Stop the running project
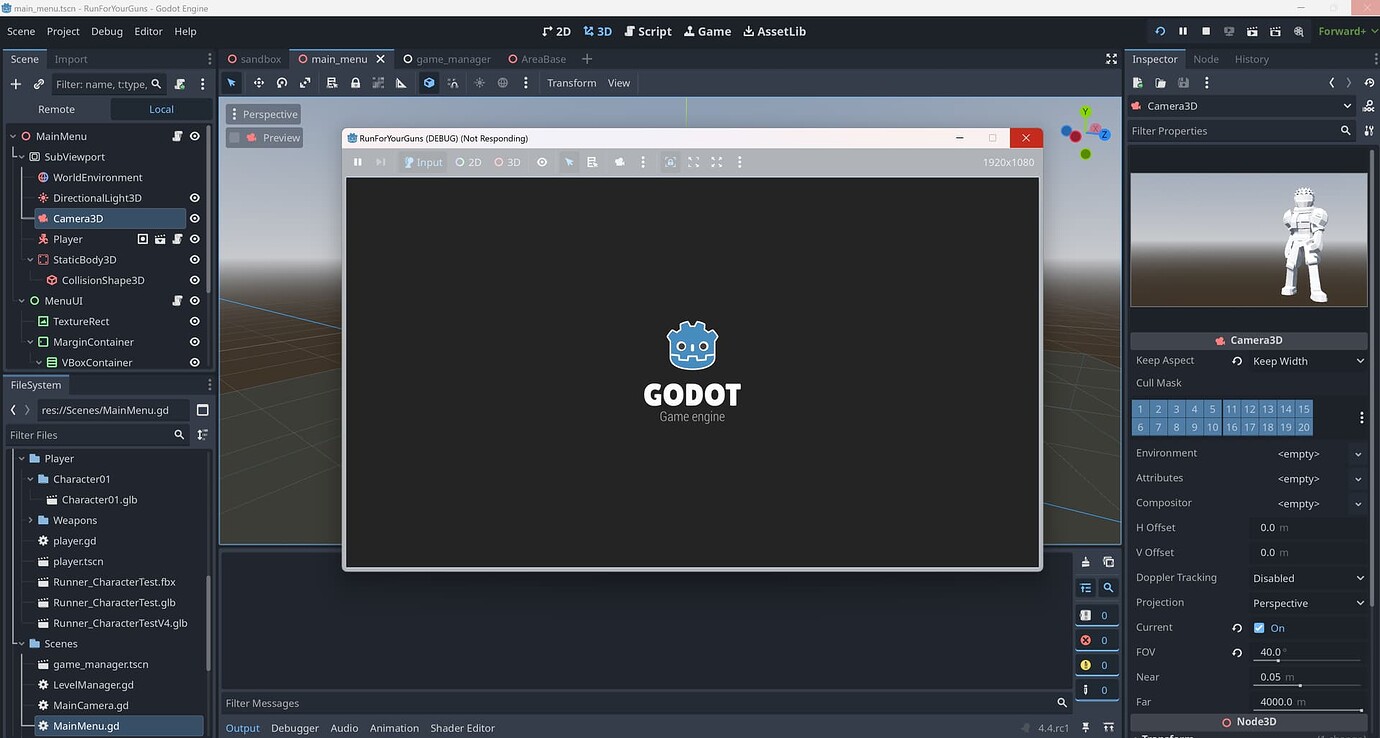 1206,31
